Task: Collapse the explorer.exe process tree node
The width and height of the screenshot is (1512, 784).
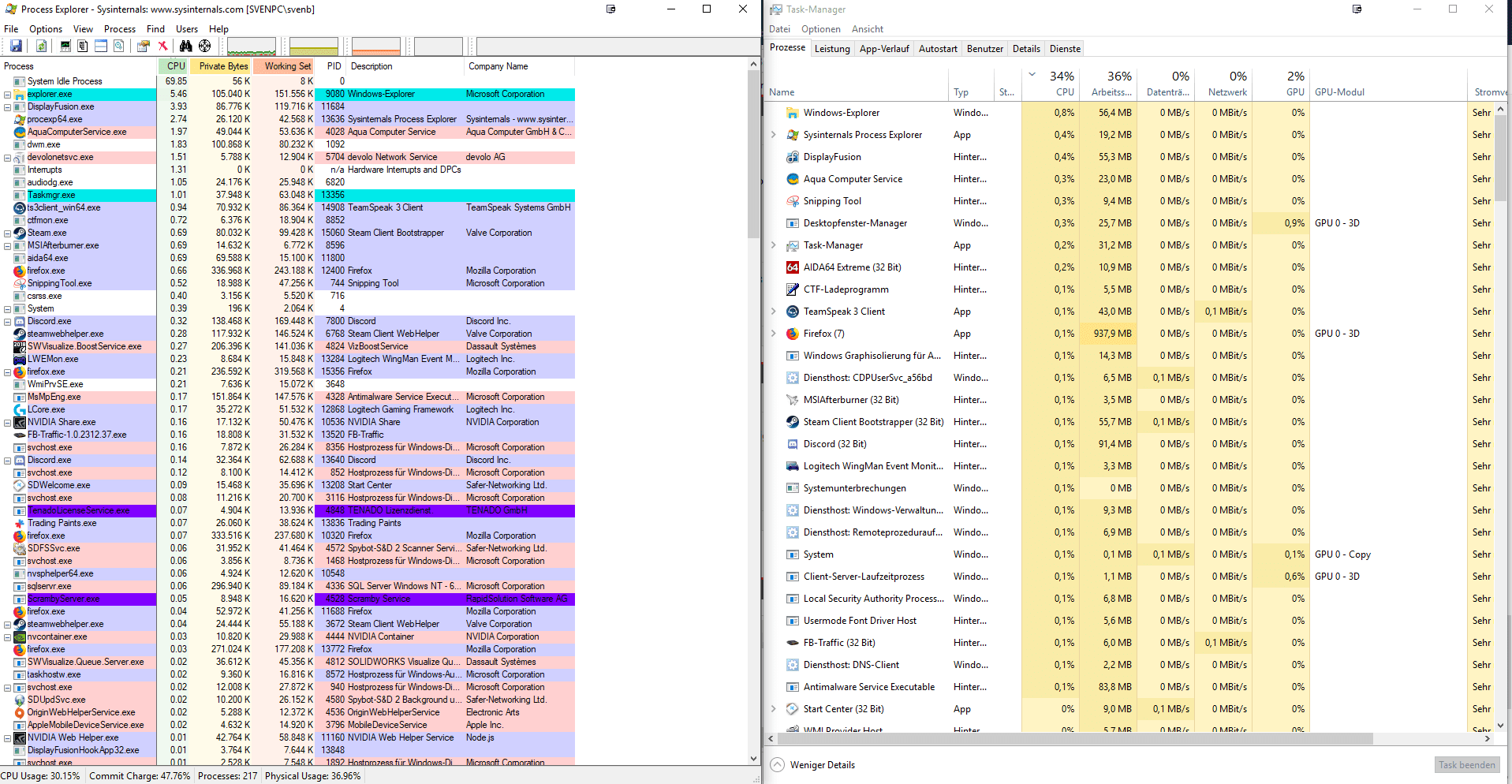Action: point(7,94)
